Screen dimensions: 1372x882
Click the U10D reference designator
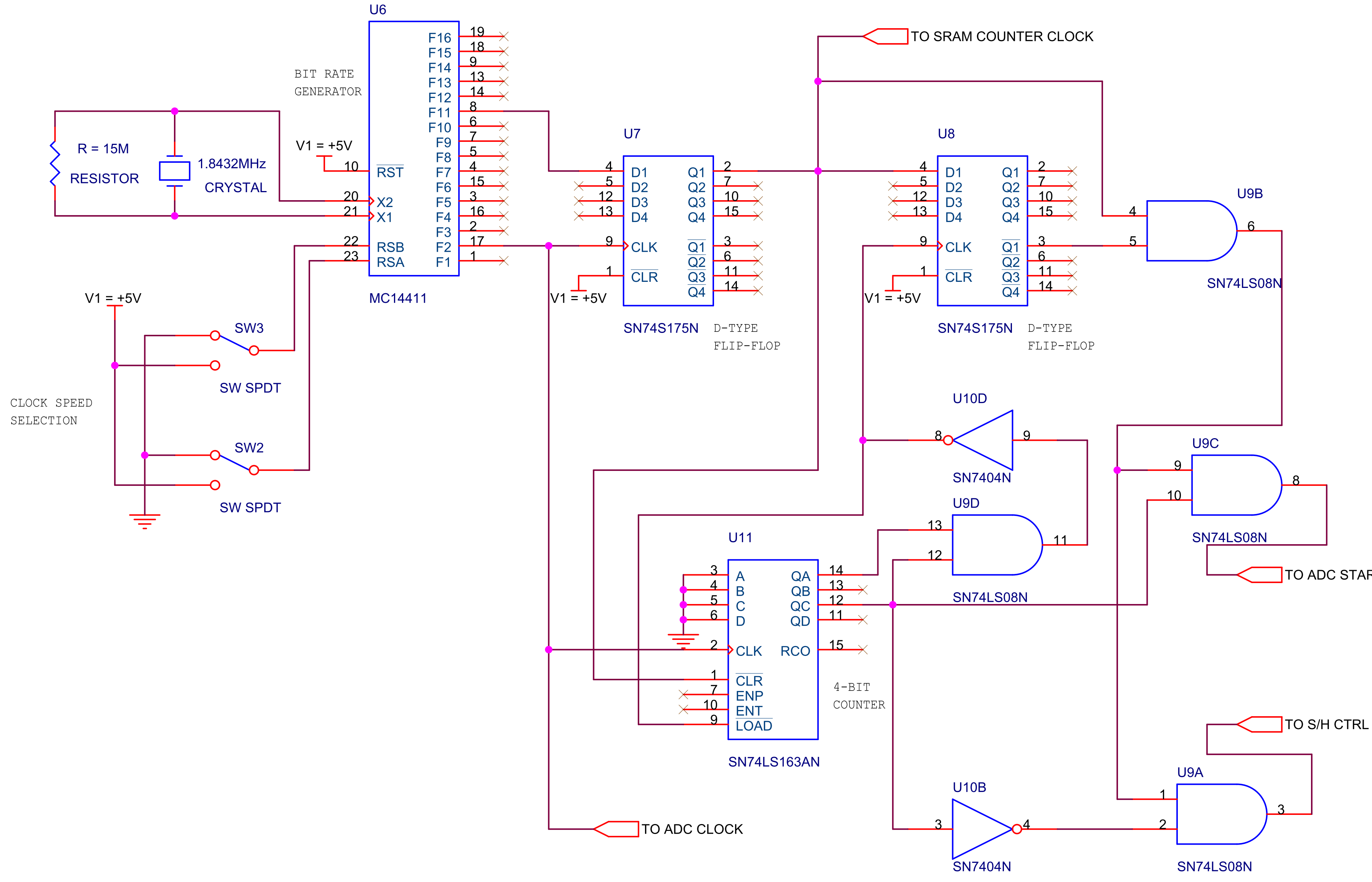pos(969,398)
